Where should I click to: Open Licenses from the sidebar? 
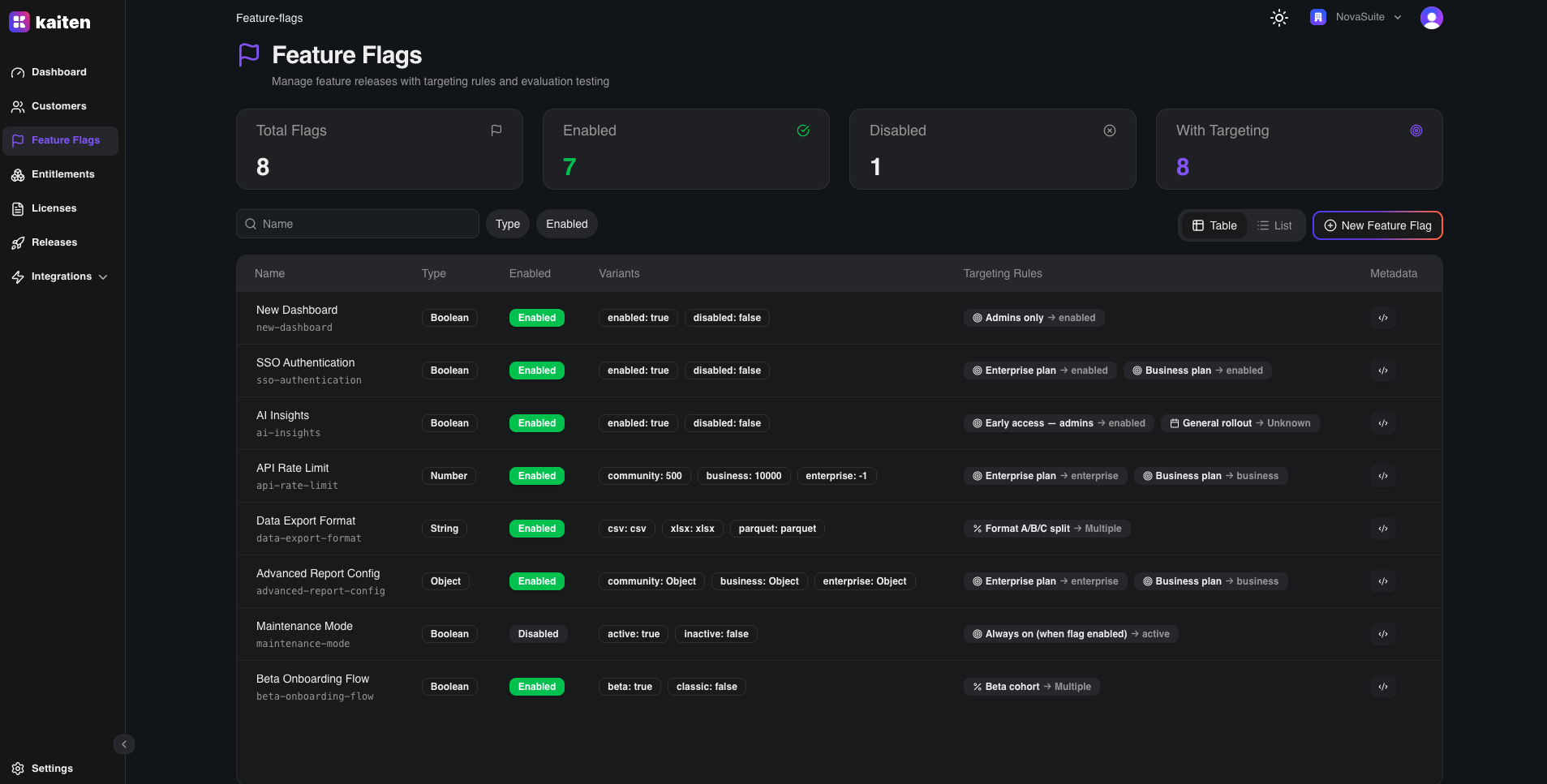(54, 208)
